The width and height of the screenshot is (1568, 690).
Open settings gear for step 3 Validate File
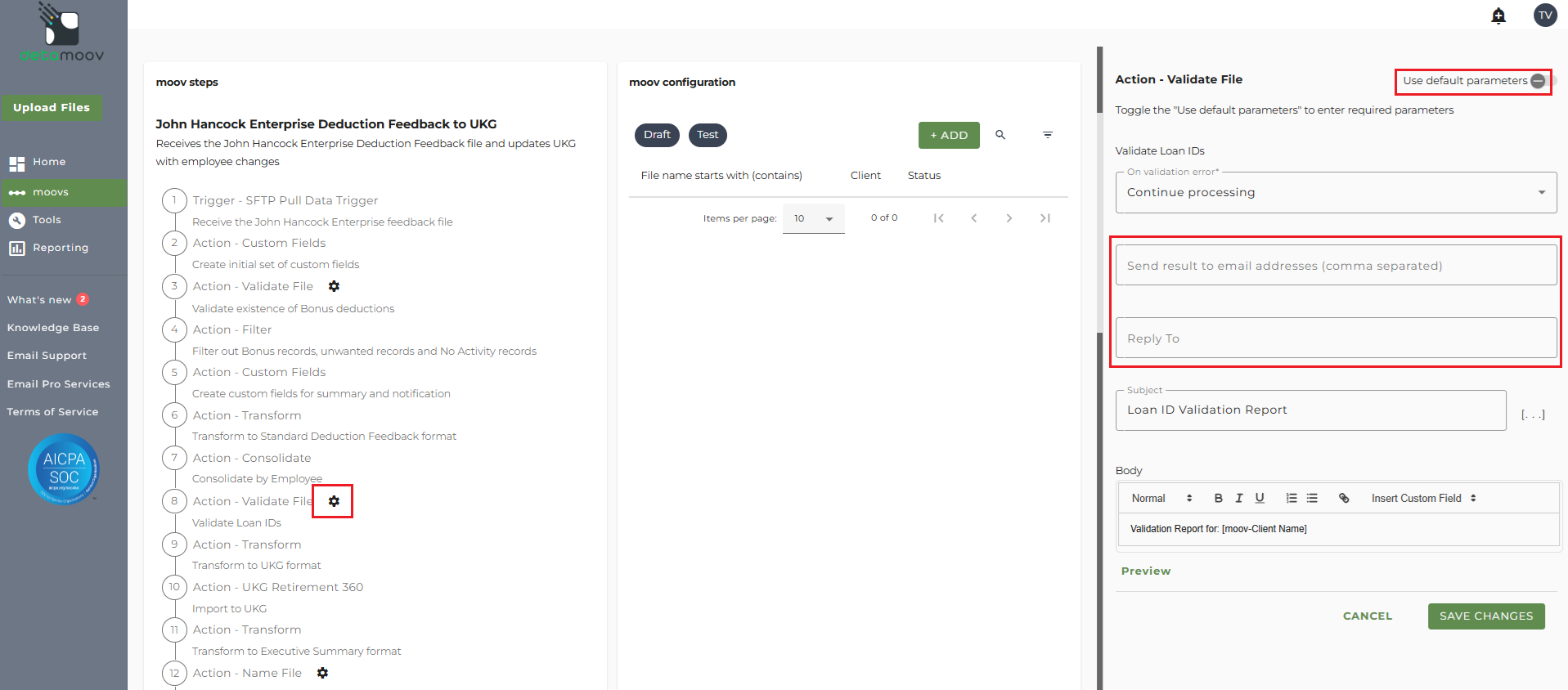[x=334, y=286]
